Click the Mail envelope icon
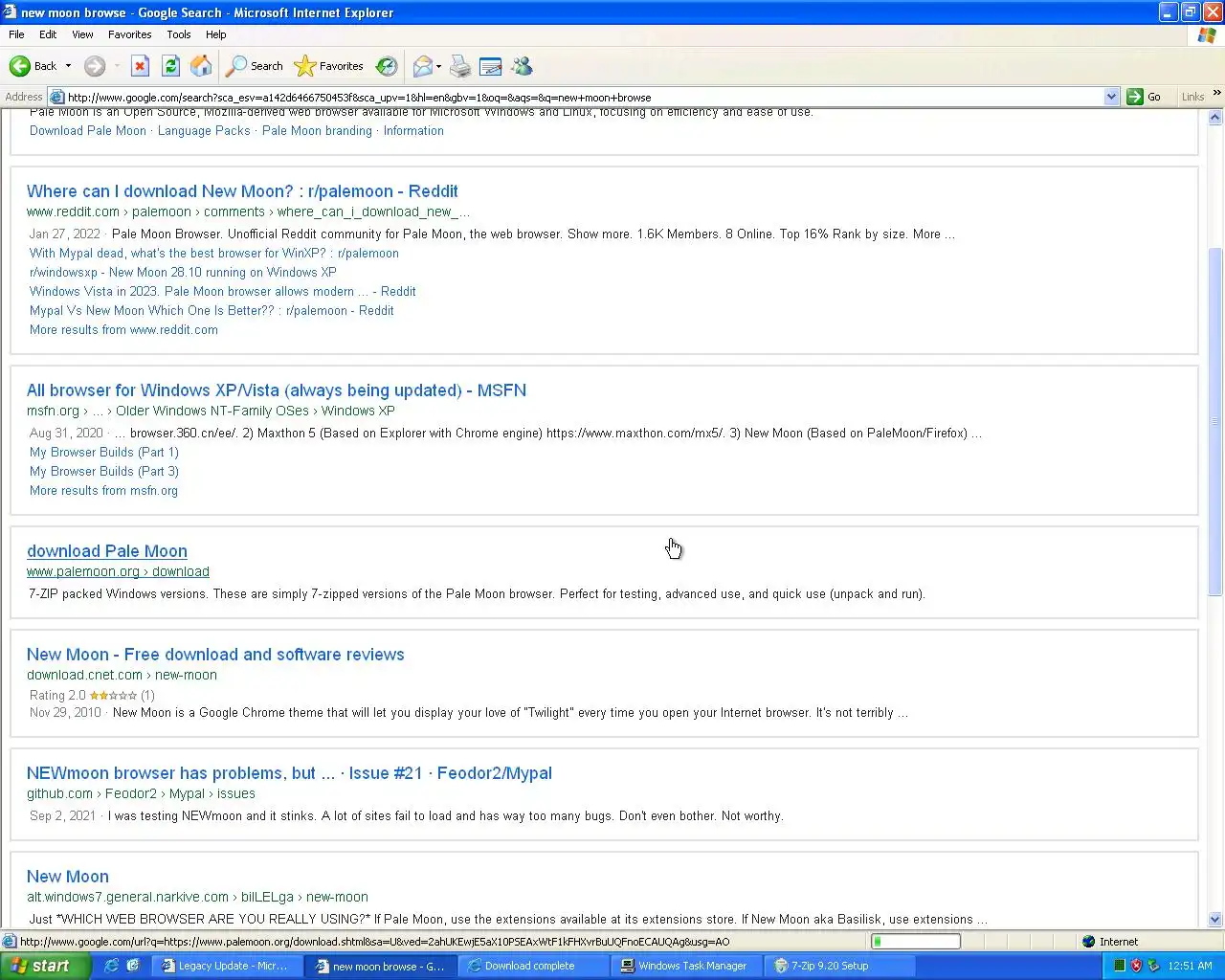This screenshot has height=980, width=1225. point(422,66)
